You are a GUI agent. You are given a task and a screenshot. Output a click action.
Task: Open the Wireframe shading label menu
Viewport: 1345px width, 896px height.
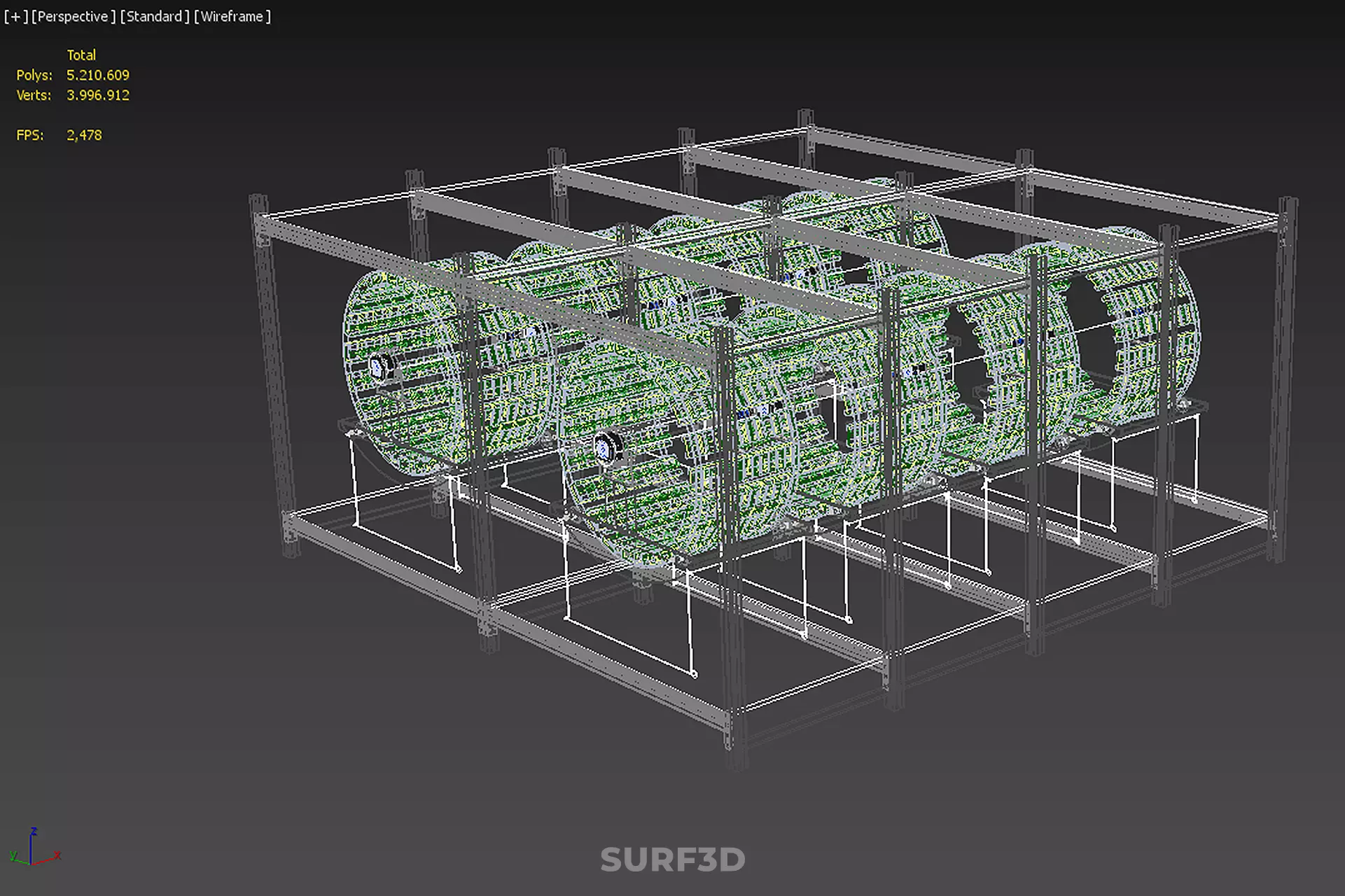232,16
